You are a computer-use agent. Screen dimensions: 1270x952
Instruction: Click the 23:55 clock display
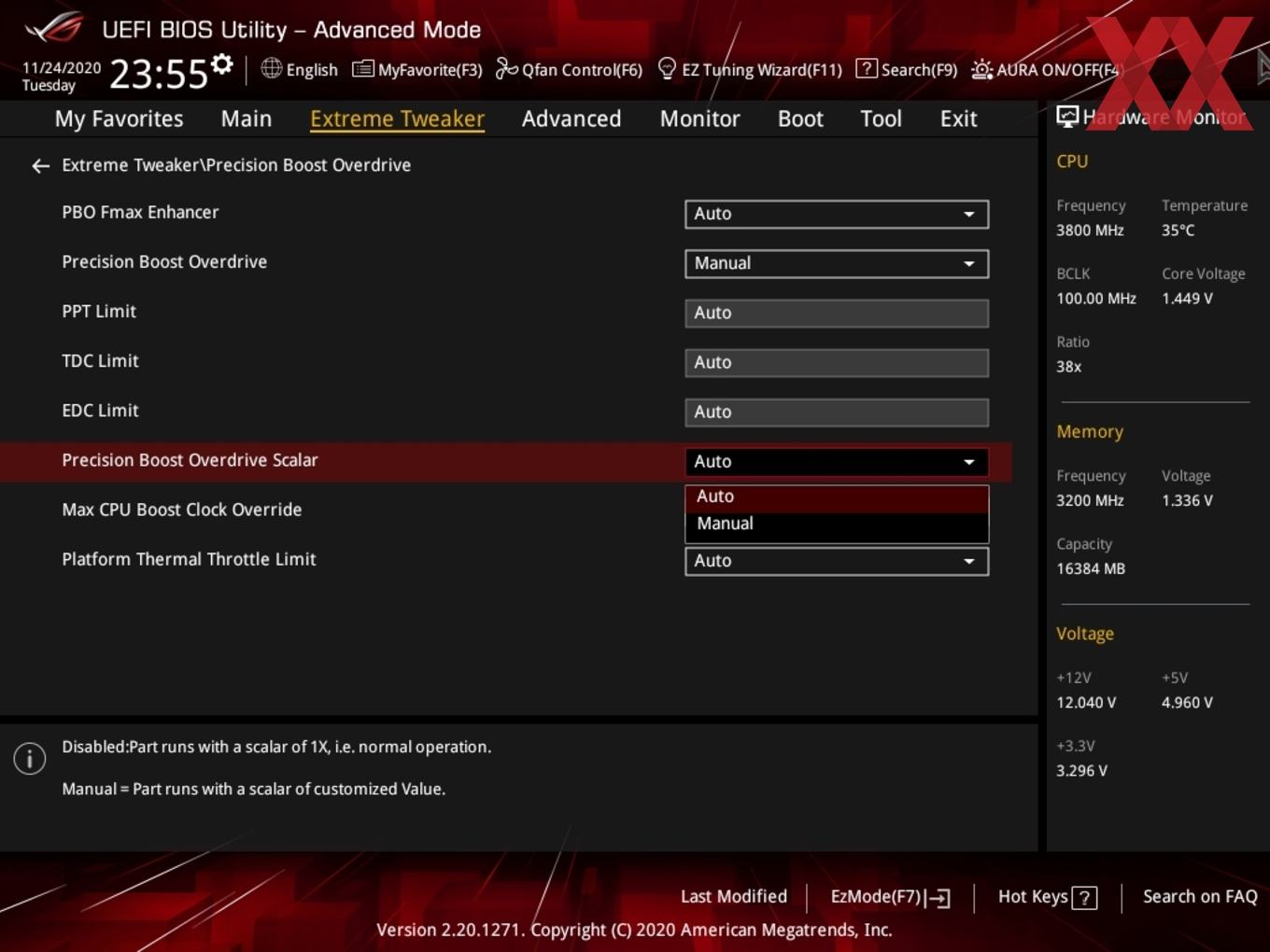(159, 73)
